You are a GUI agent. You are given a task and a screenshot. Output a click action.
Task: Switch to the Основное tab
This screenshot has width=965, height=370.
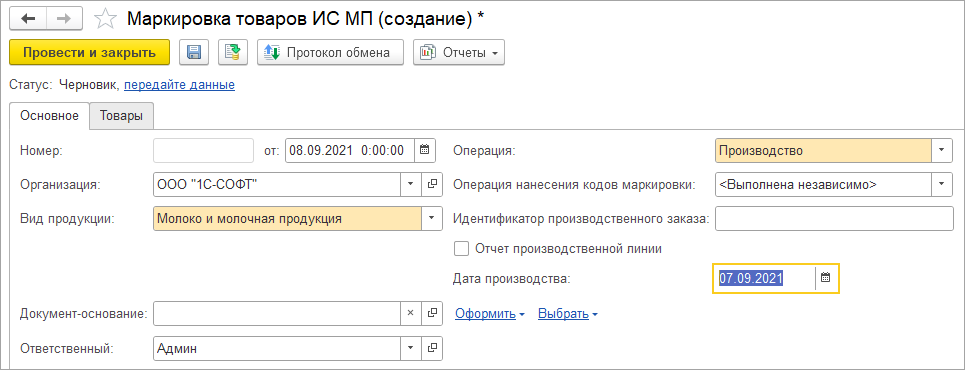(49, 115)
